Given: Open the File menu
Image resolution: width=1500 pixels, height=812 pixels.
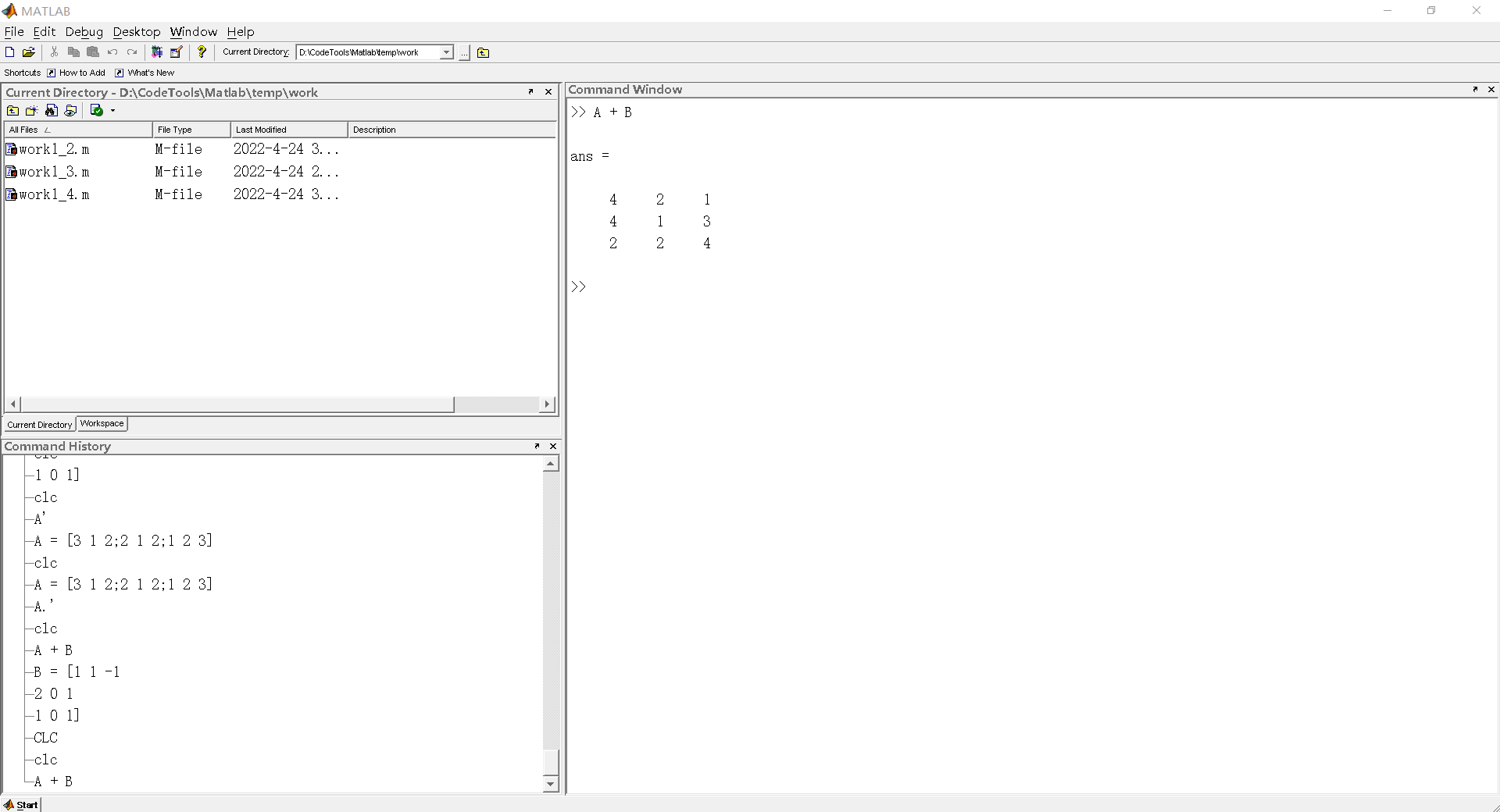Looking at the screenshot, I should tap(14, 32).
